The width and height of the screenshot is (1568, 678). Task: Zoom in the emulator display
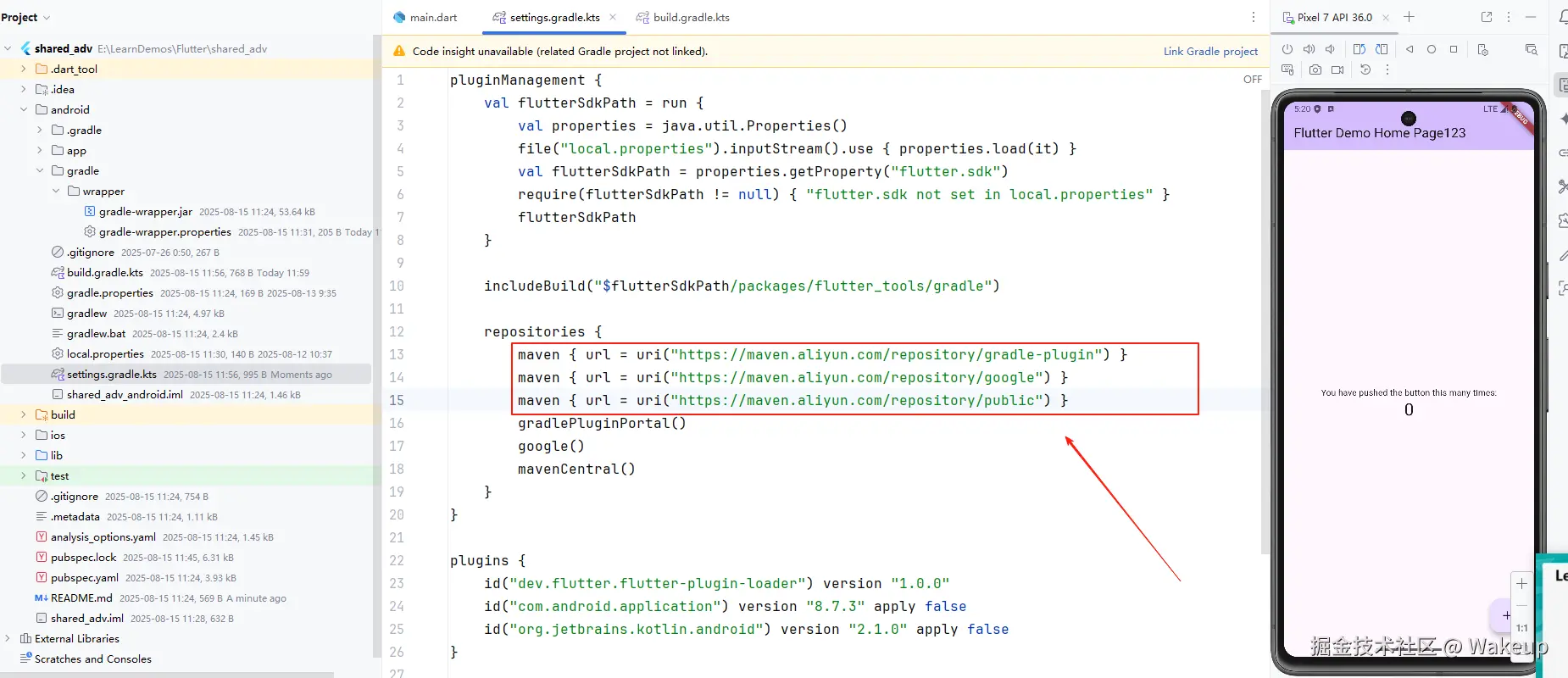point(1521,584)
